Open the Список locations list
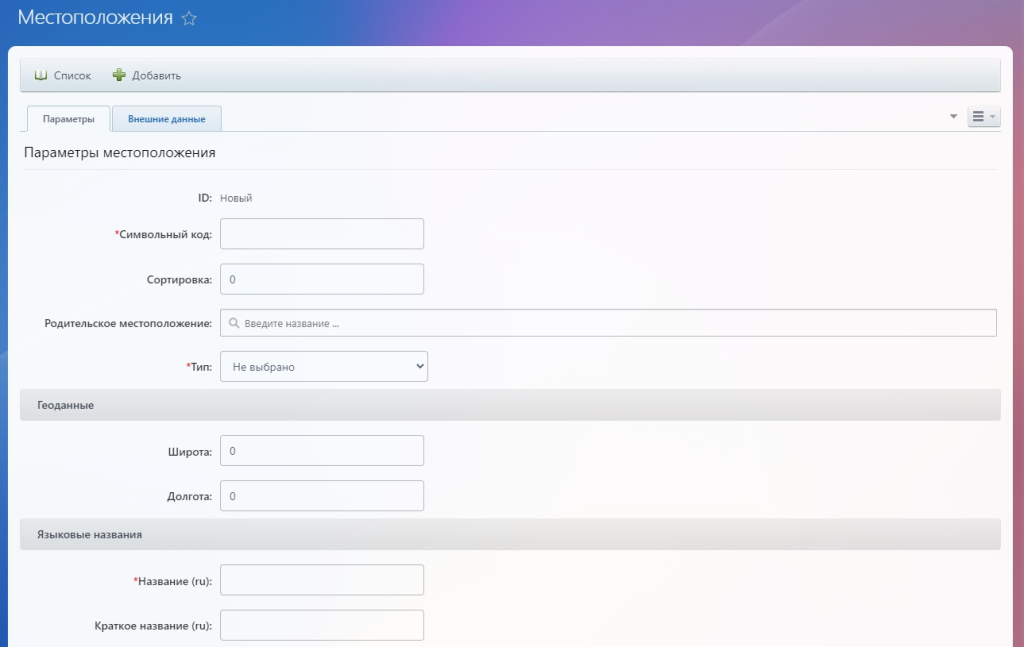The height and width of the screenshot is (647, 1024). tap(63, 75)
